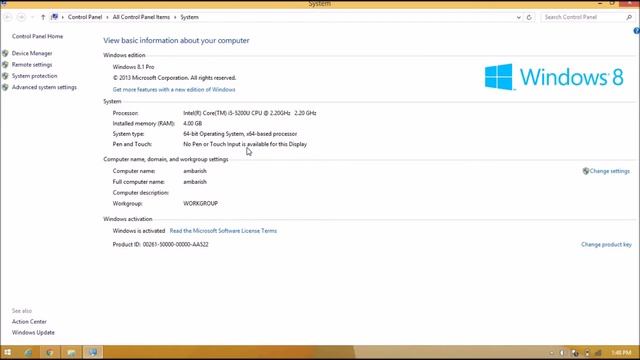Open Help with the question mark icon
640x360 pixels.
[x=636, y=31]
